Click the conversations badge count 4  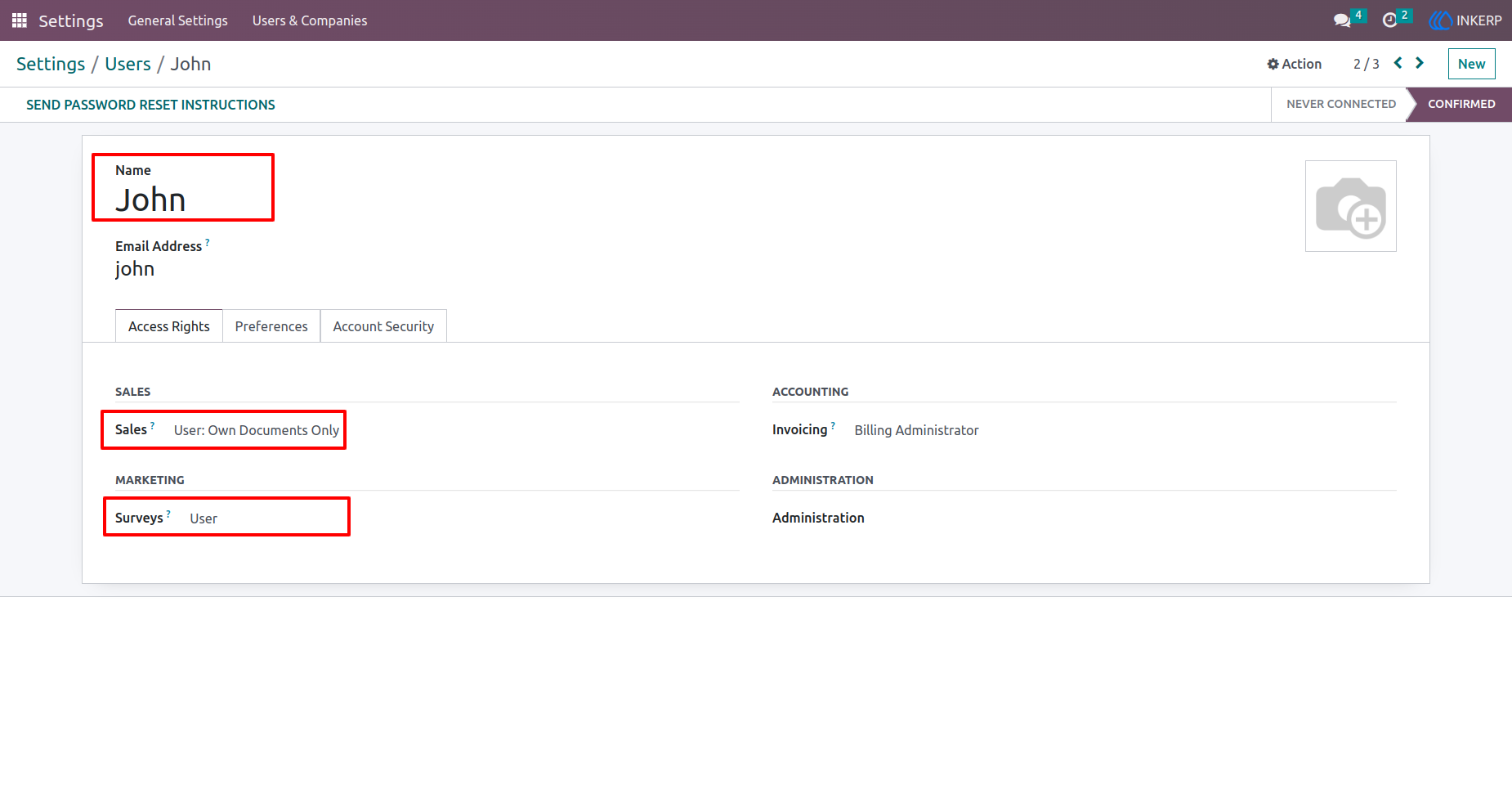pos(1358,15)
